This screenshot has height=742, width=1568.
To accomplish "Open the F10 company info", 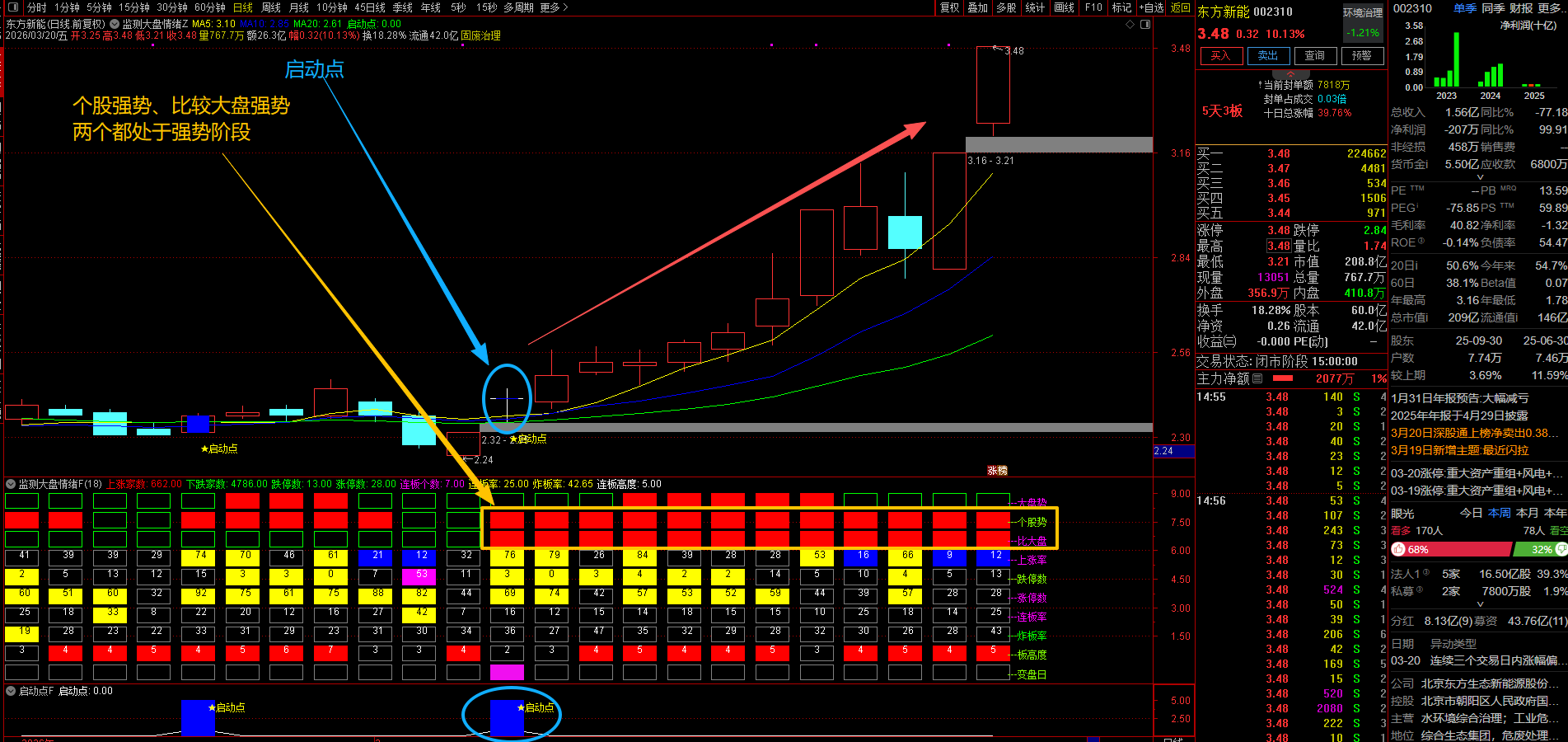I will (1093, 7).
